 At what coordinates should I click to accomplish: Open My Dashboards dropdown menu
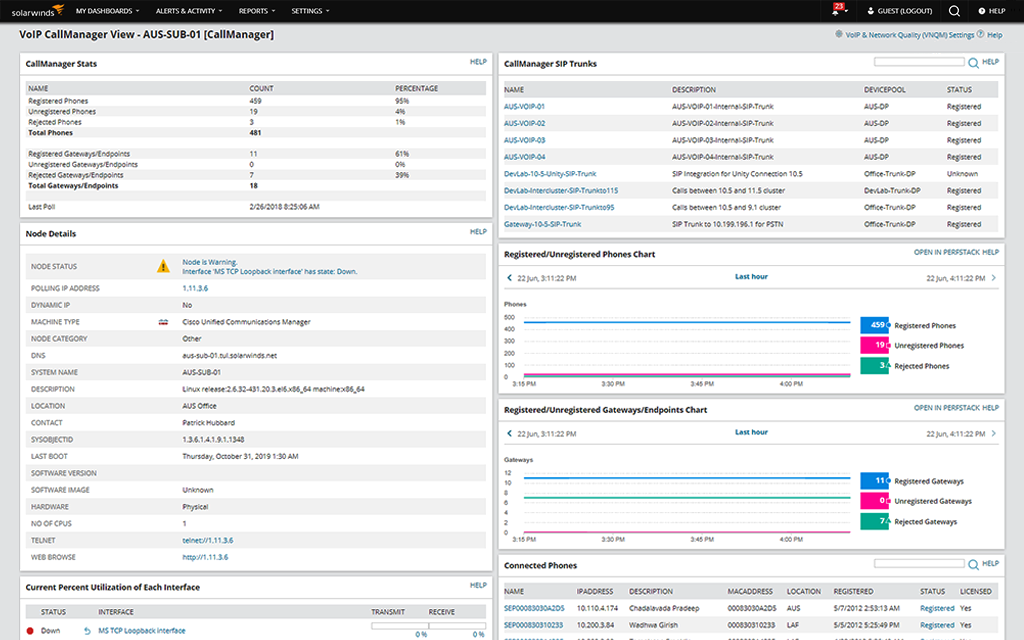tap(107, 11)
